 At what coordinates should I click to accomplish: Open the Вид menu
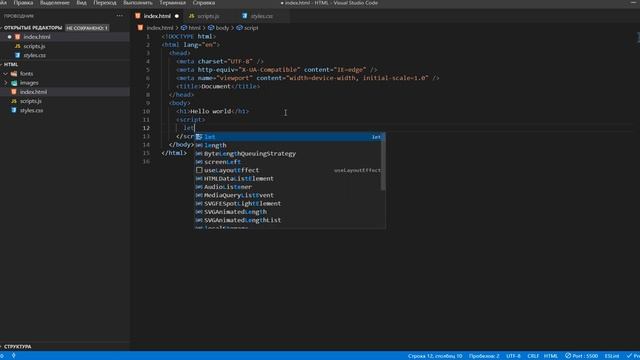pos(82,3)
